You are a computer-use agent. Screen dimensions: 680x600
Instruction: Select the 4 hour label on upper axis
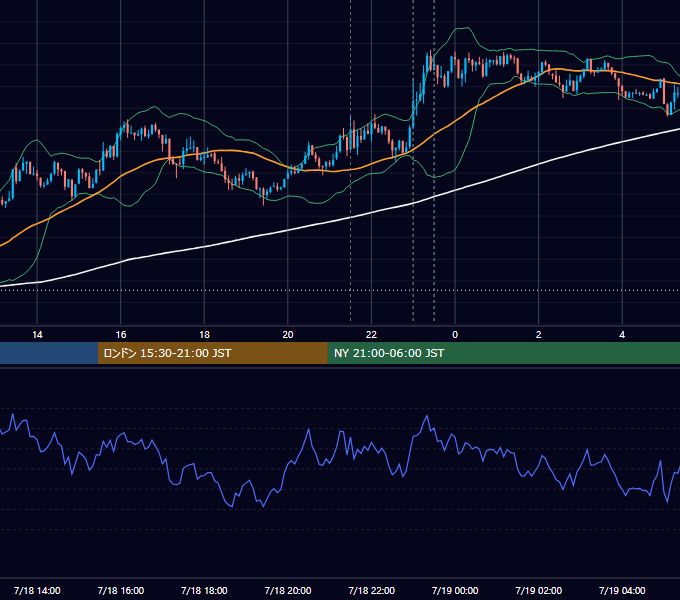tap(622, 335)
